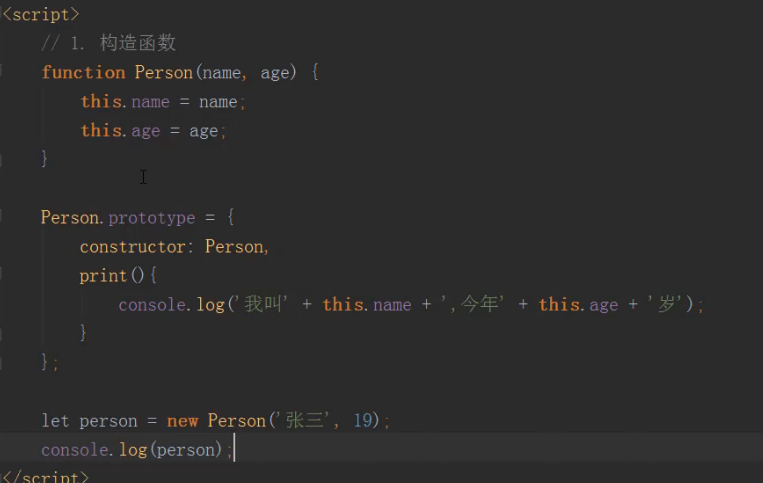
Task: Click the ',今年' string literal
Action: pos(473,304)
